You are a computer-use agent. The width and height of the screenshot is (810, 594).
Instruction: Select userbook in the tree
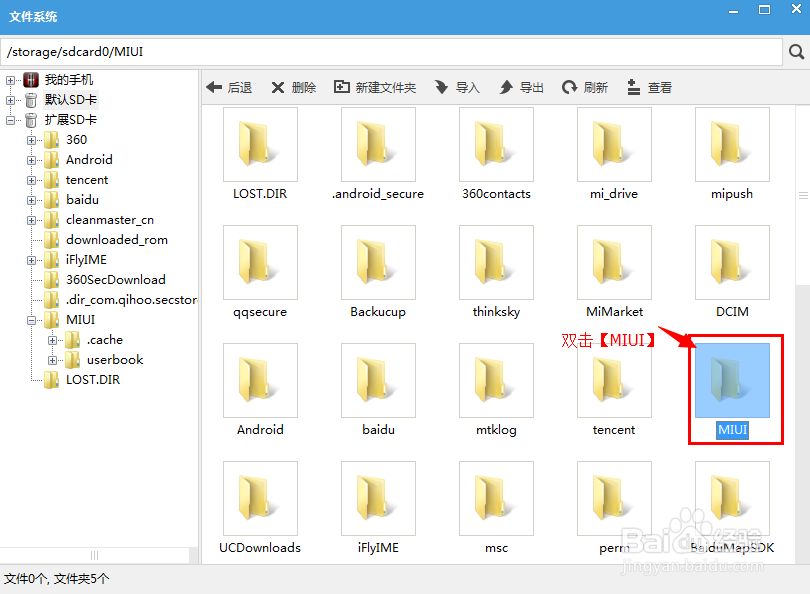point(115,359)
